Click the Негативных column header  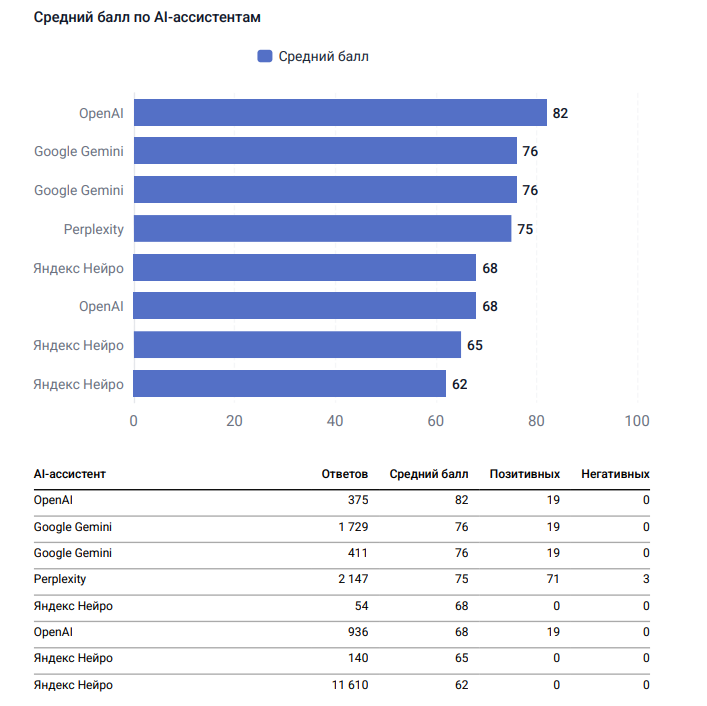615,474
